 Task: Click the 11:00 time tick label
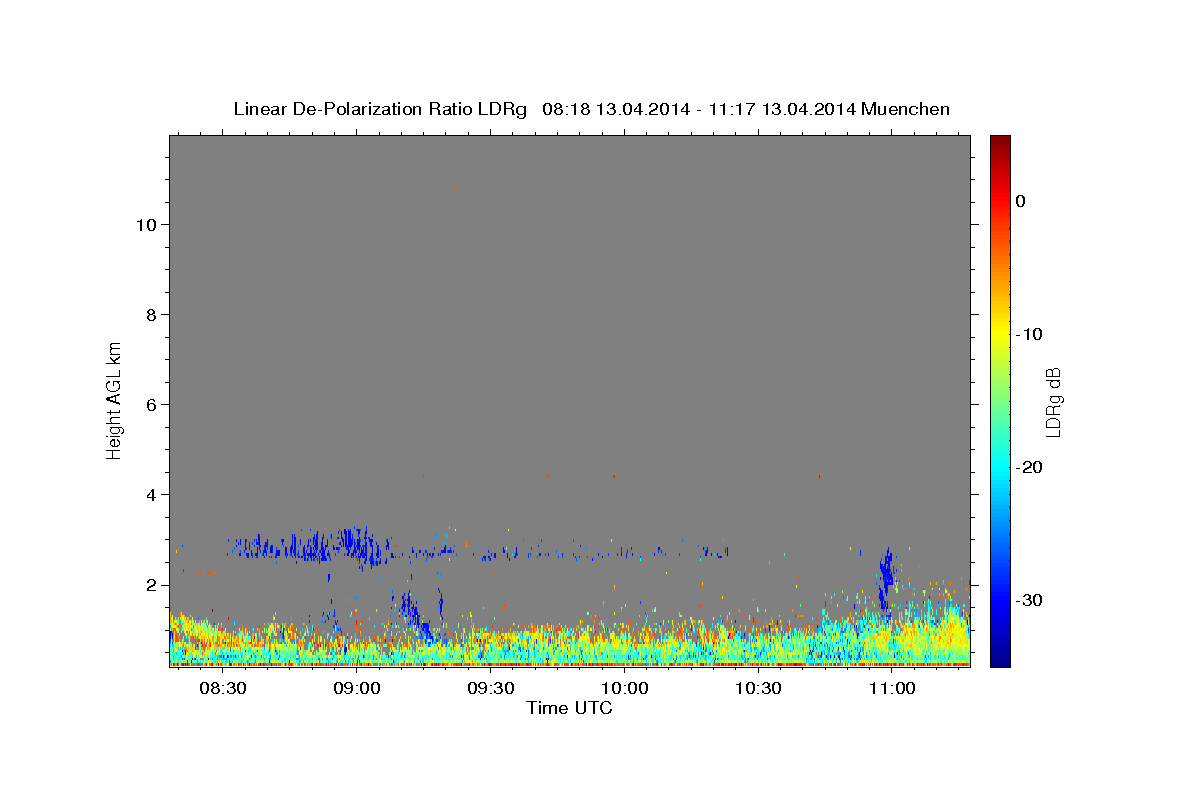(x=892, y=689)
